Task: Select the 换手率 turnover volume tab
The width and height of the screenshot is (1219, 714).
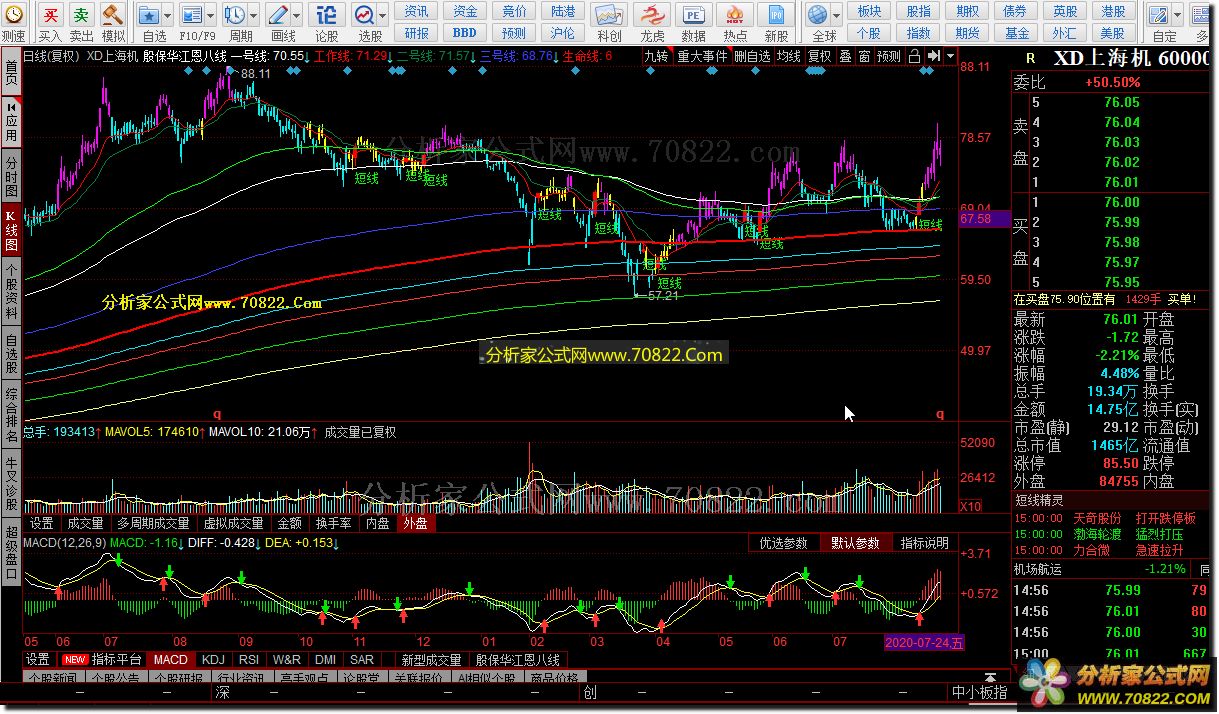Action: (x=333, y=523)
